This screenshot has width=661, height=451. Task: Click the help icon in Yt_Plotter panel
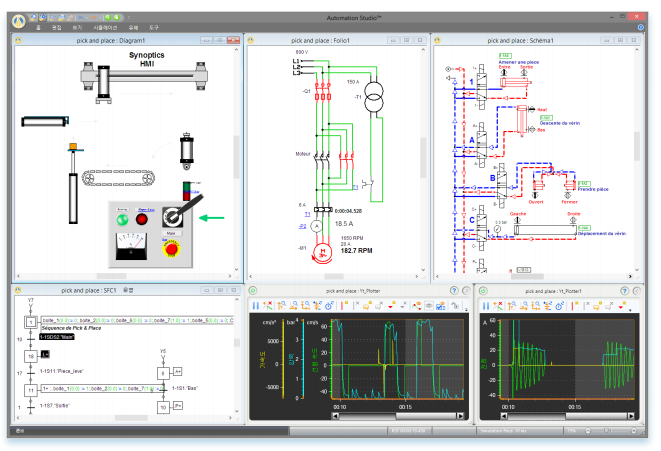coord(453,290)
